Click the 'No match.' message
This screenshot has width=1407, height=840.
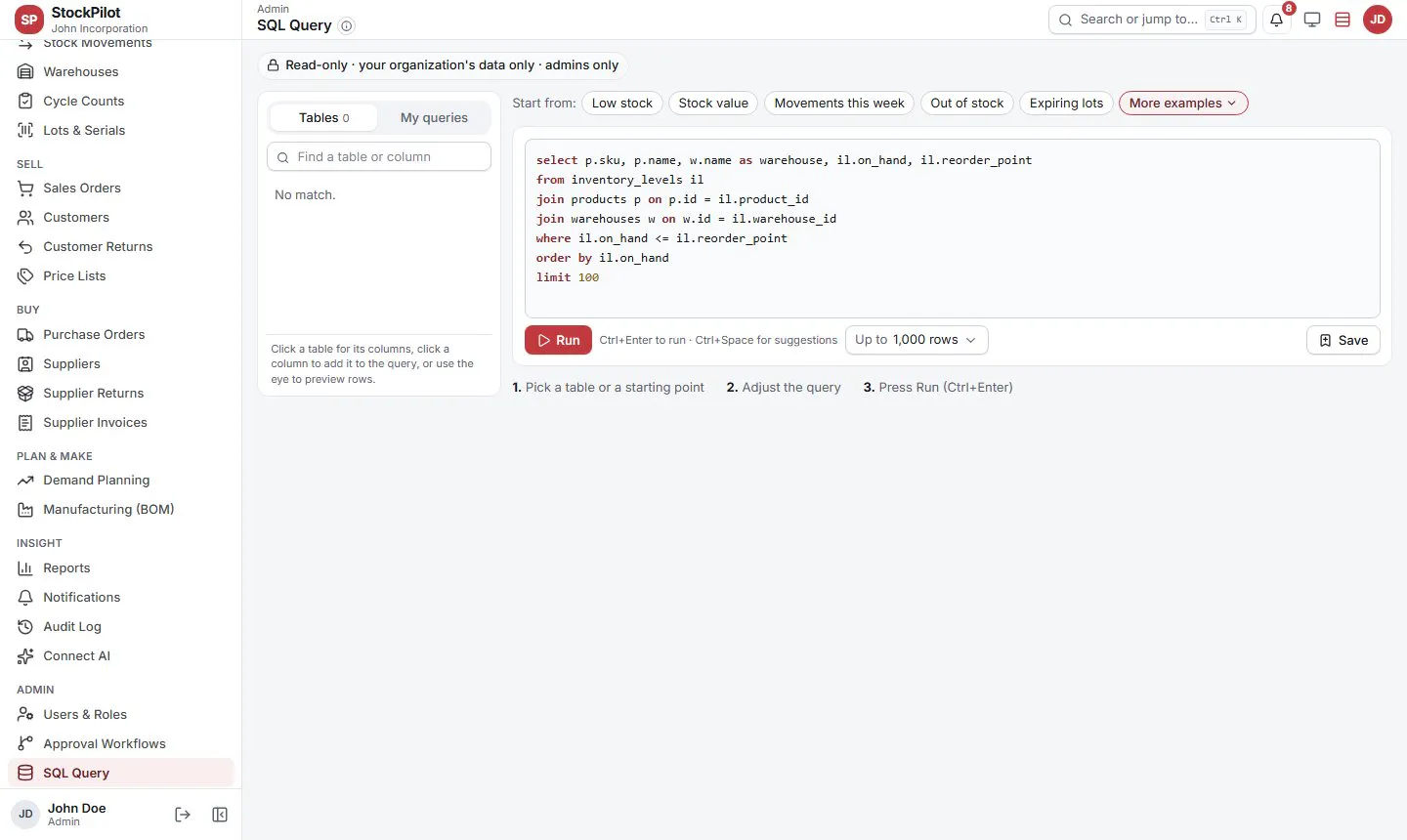click(305, 194)
